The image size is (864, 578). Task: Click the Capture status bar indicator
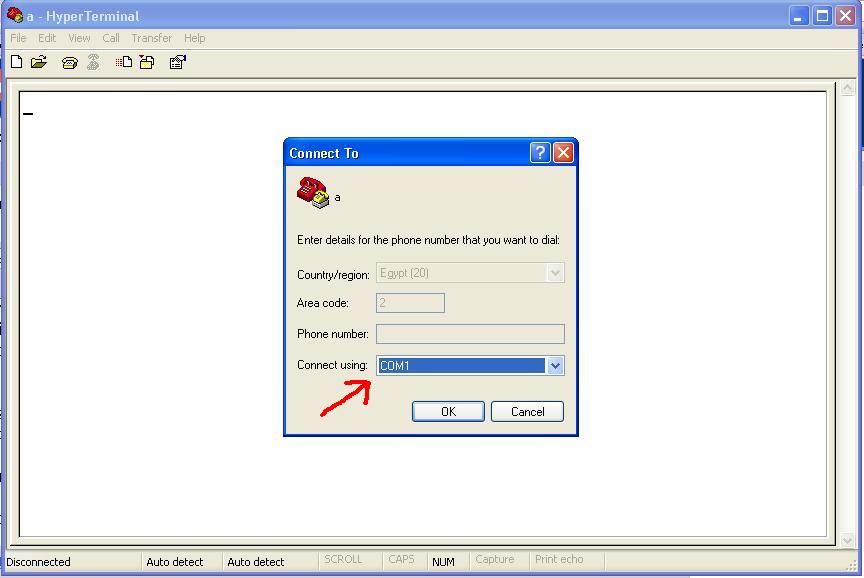tap(494, 559)
